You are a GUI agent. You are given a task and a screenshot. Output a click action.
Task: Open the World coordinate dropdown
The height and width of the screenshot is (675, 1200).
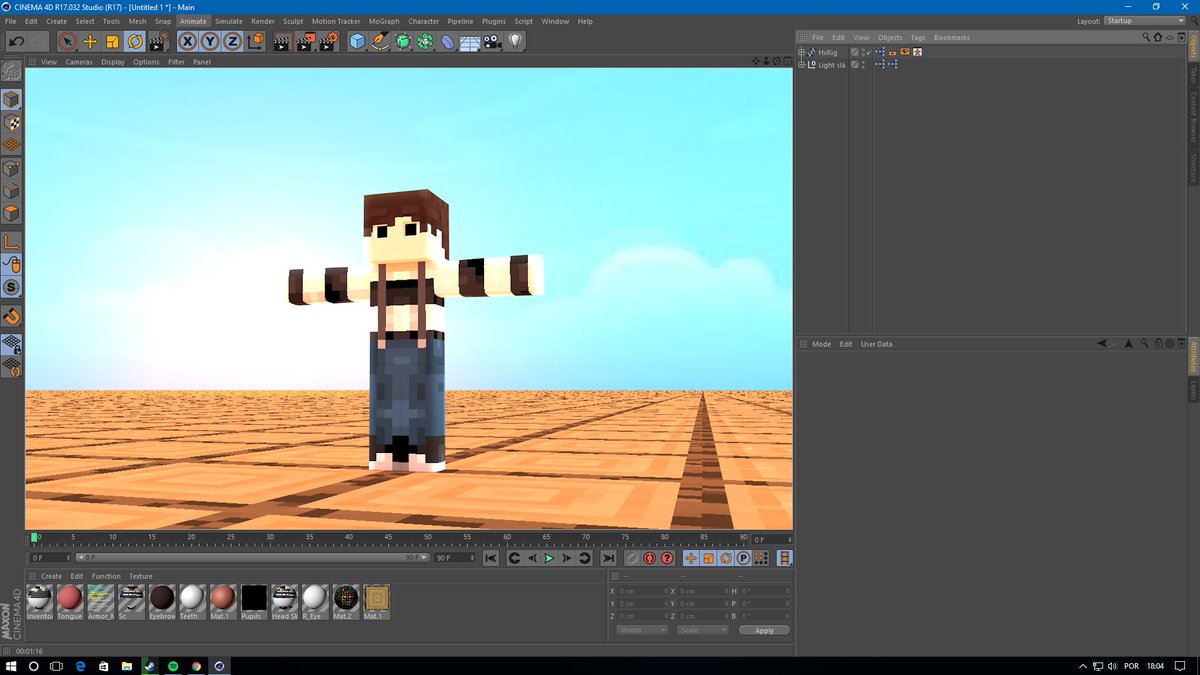click(641, 630)
